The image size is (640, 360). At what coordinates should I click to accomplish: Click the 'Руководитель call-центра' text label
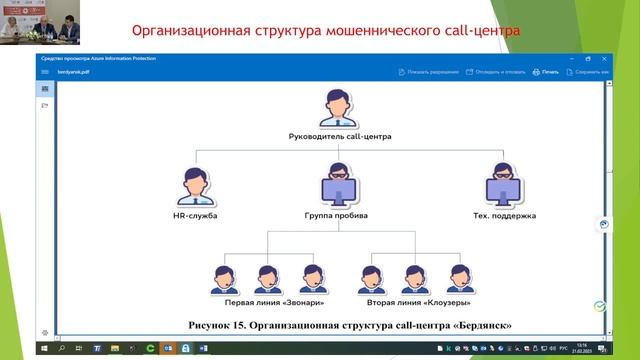tap(340, 137)
